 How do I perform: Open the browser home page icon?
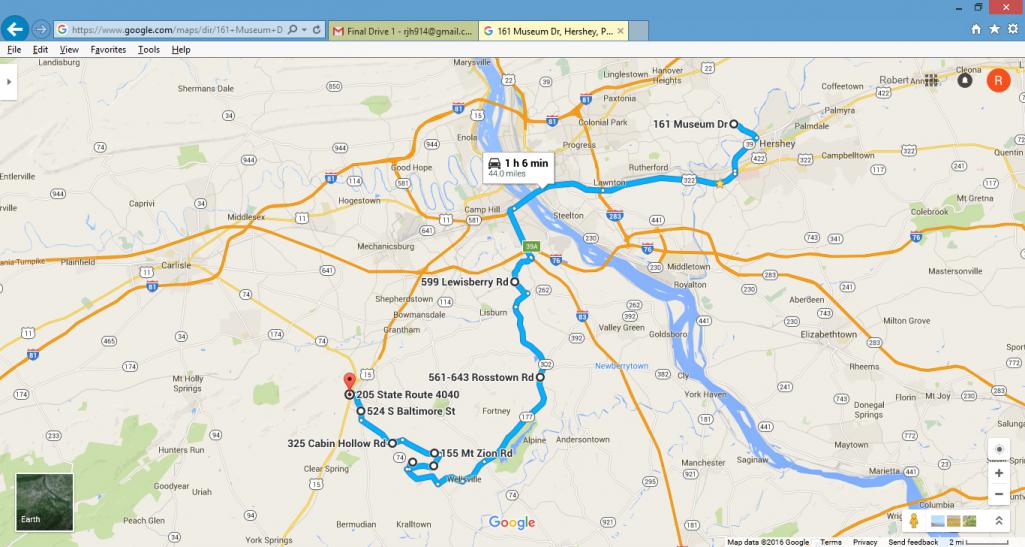(976, 29)
